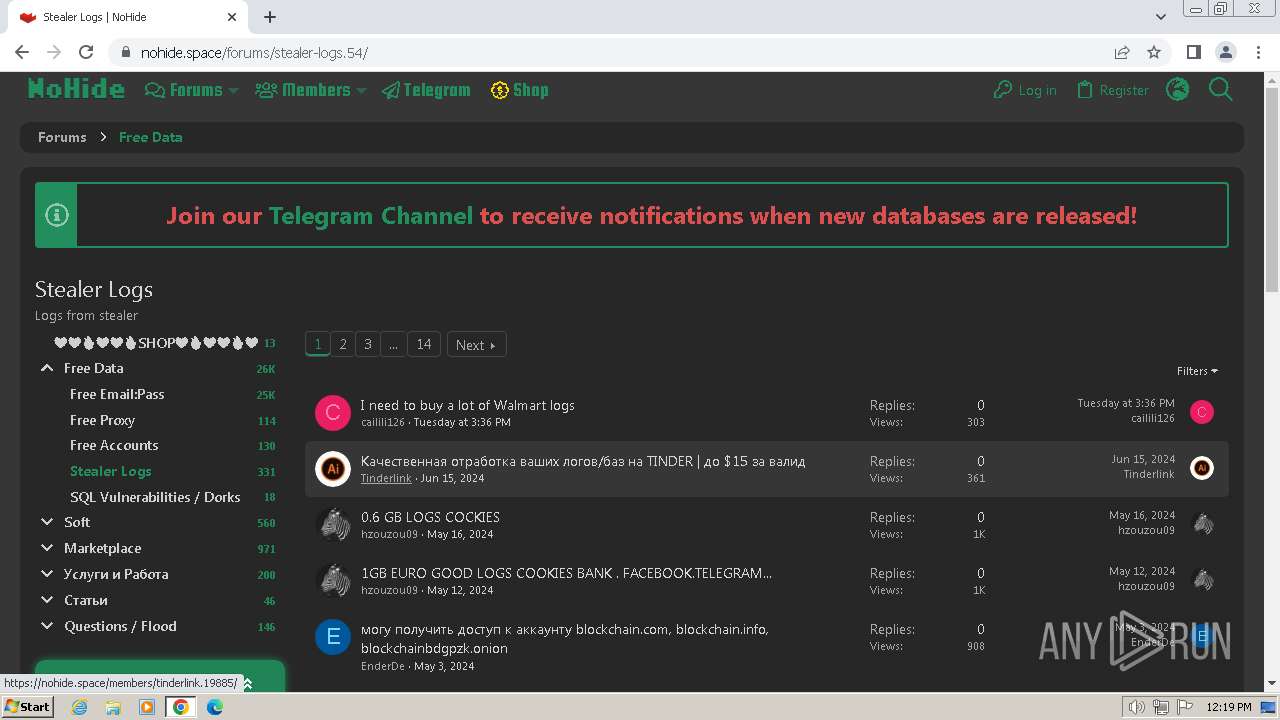Click the blue E avatar of EnderDe
1280x720 pixels.
(x=333, y=637)
